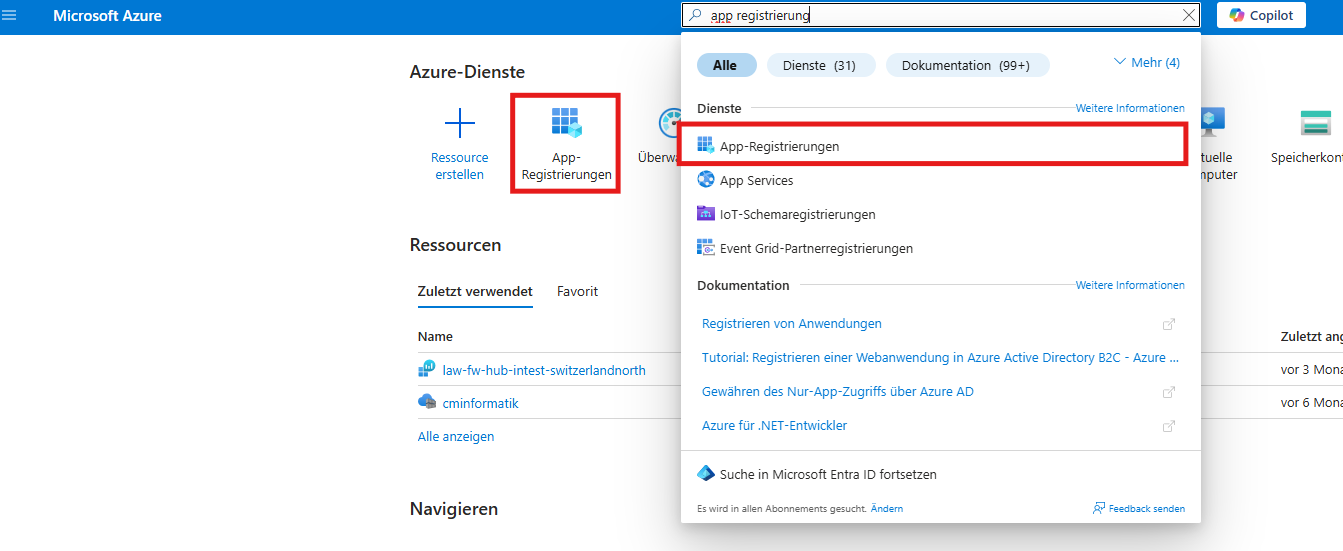Open Registrieren von Anwendungen doc link
Viewport: 1343px width, 551px height.
coord(792,324)
